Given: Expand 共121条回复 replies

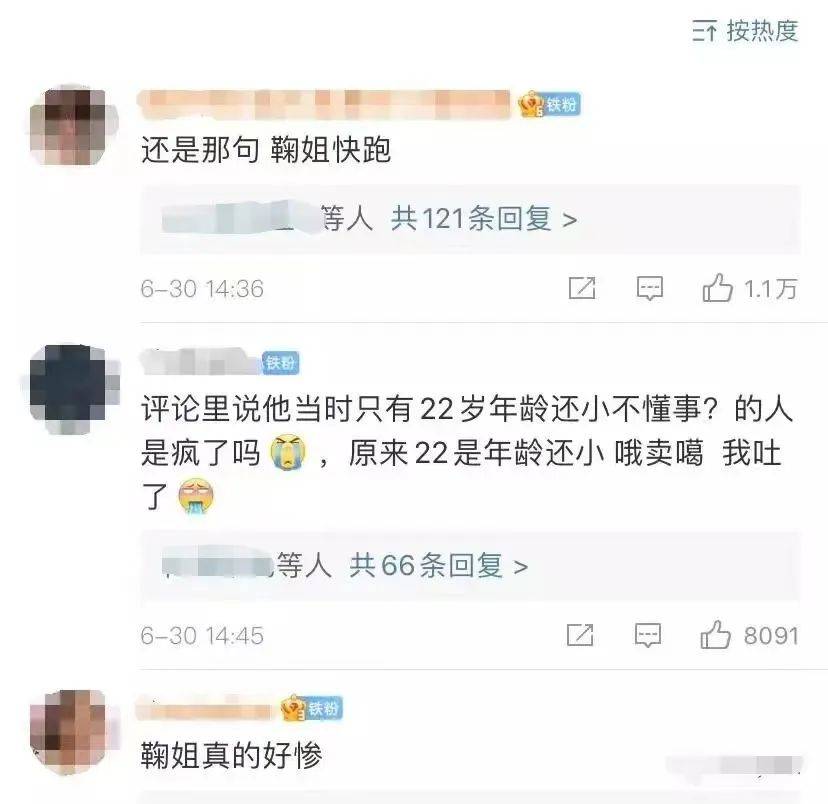Looking at the screenshot, I should (x=484, y=219).
